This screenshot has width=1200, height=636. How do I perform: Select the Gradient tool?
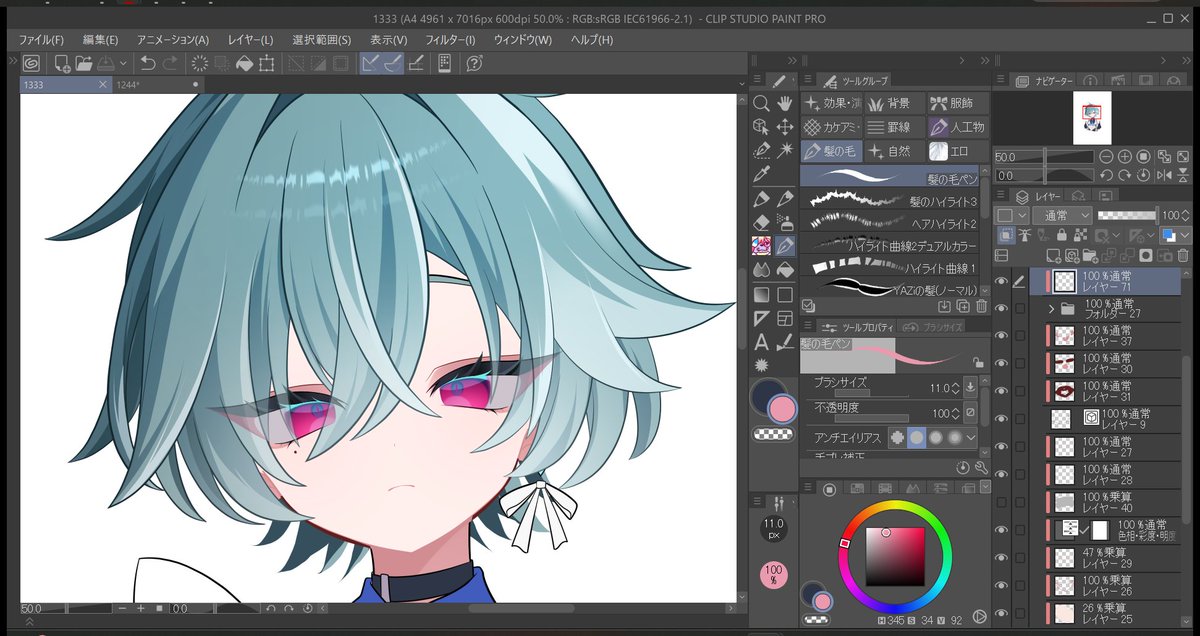click(761, 294)
